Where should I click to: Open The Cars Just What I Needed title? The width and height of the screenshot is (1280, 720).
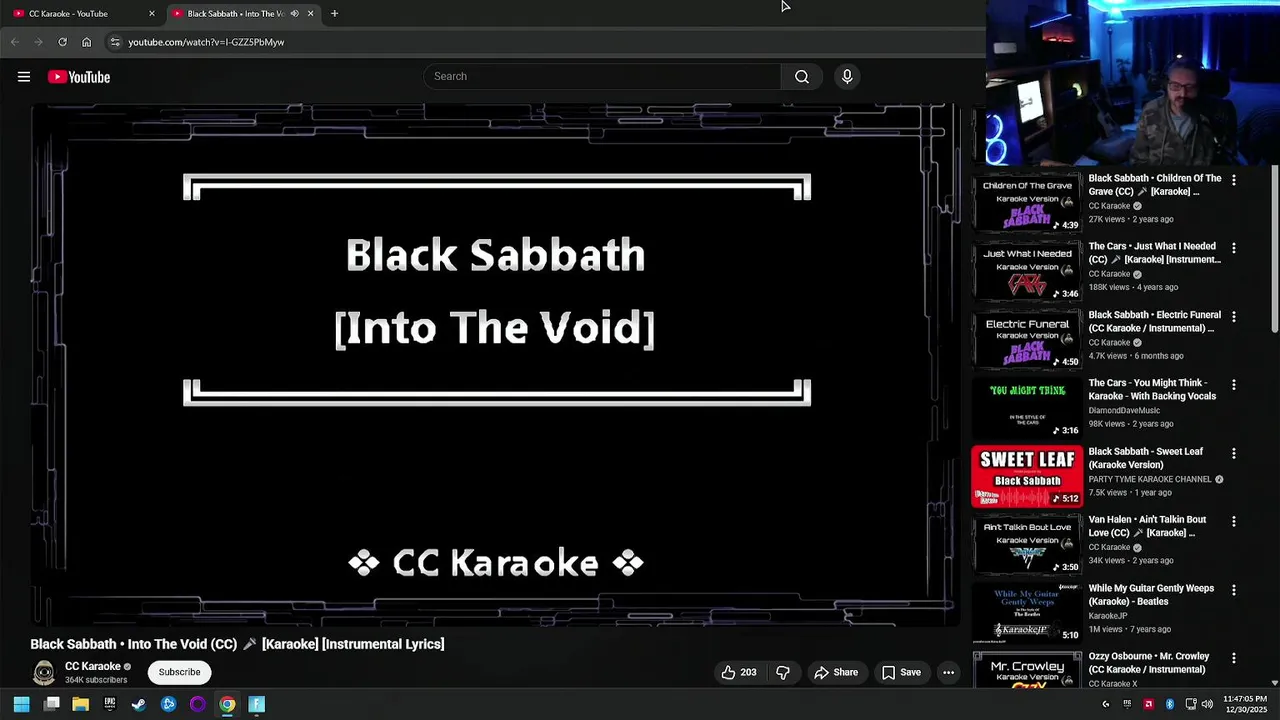coord(1155,253)
